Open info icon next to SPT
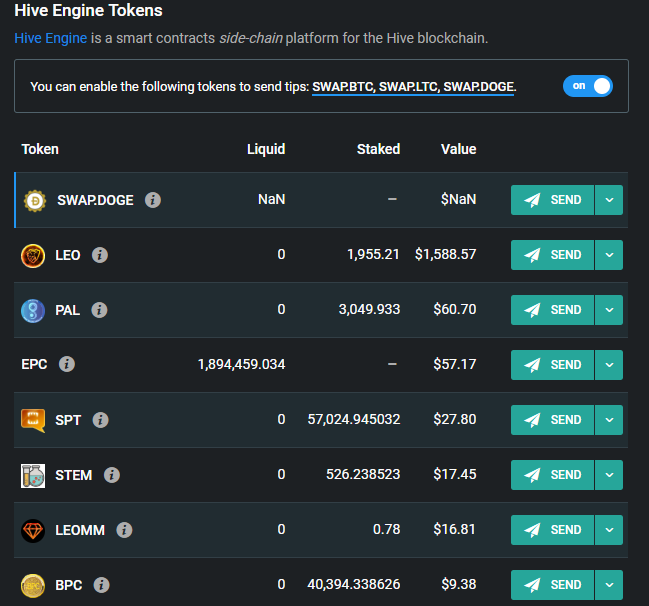 (101, 420)
